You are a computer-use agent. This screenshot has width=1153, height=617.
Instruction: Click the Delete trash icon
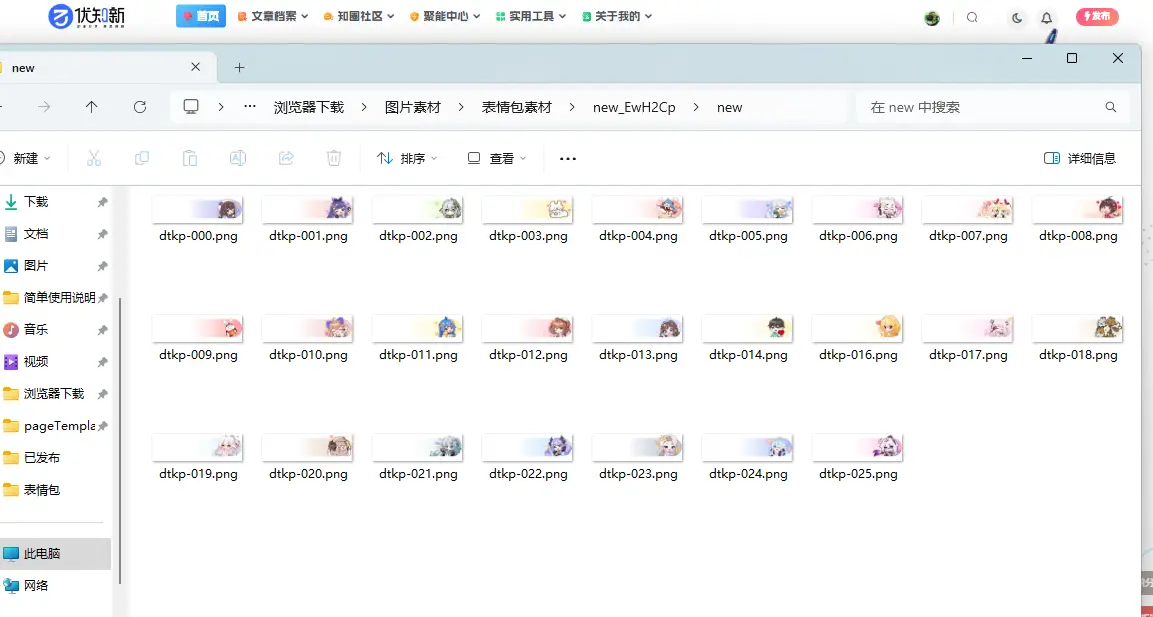334,158
